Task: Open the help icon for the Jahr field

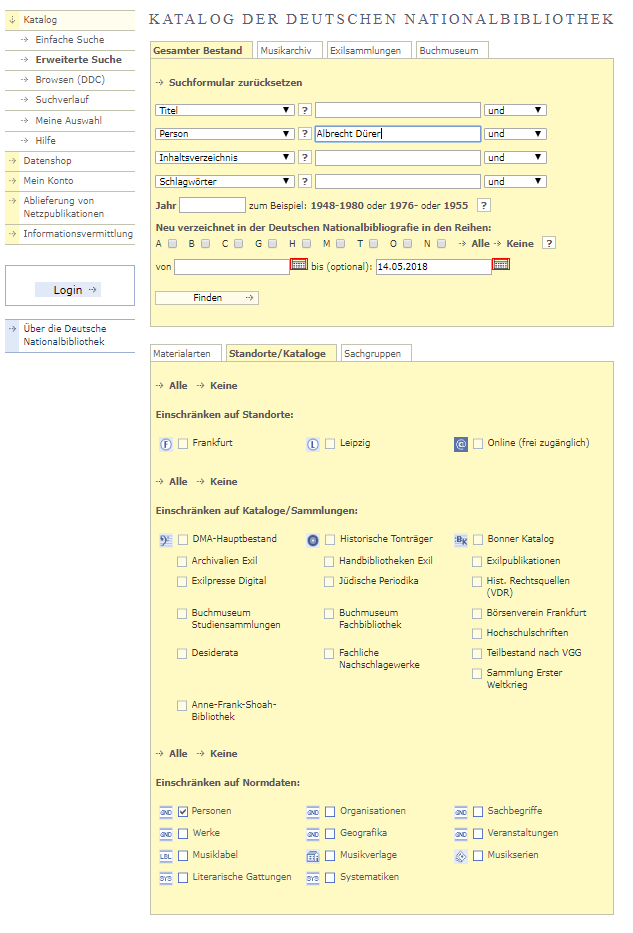Action: [484, 206]
